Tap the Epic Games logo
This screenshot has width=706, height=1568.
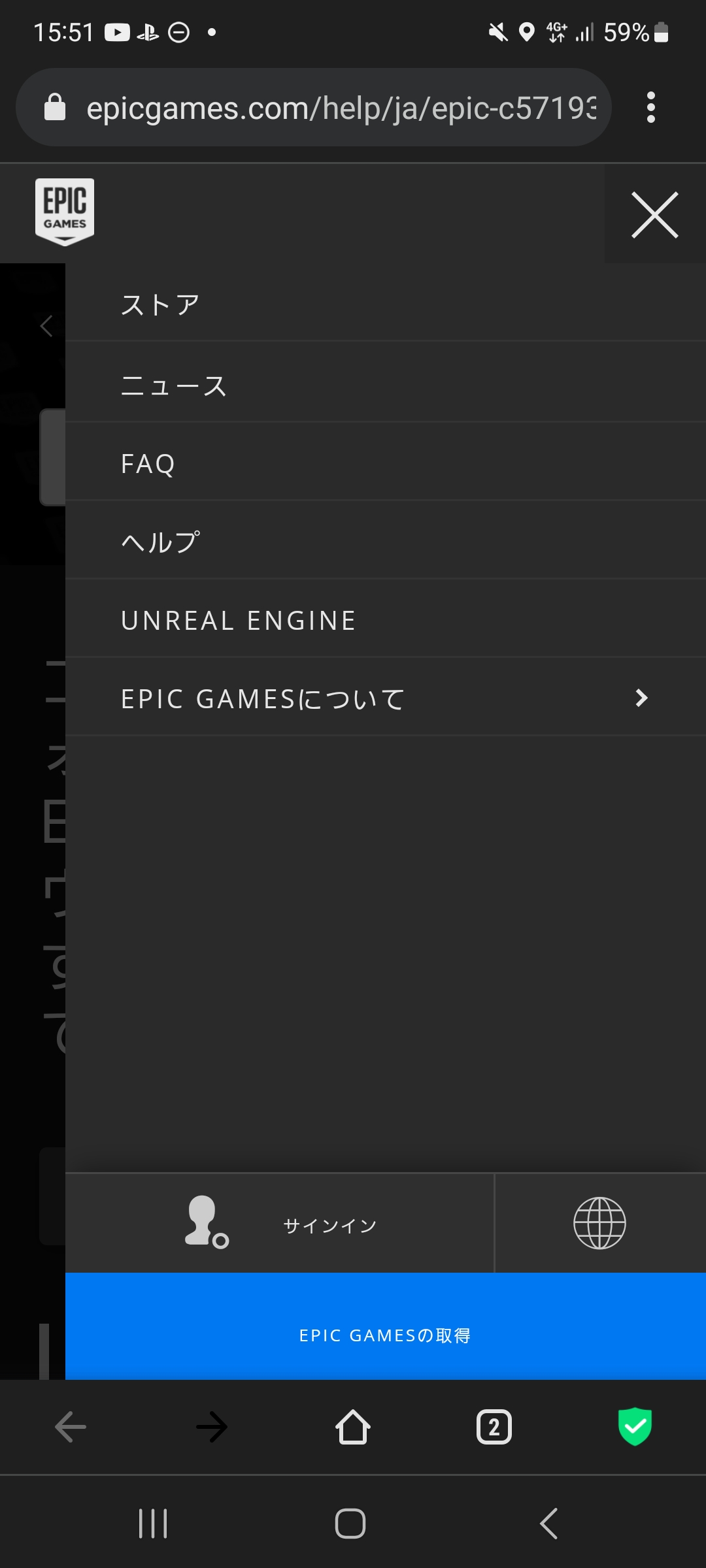point(65,212)
